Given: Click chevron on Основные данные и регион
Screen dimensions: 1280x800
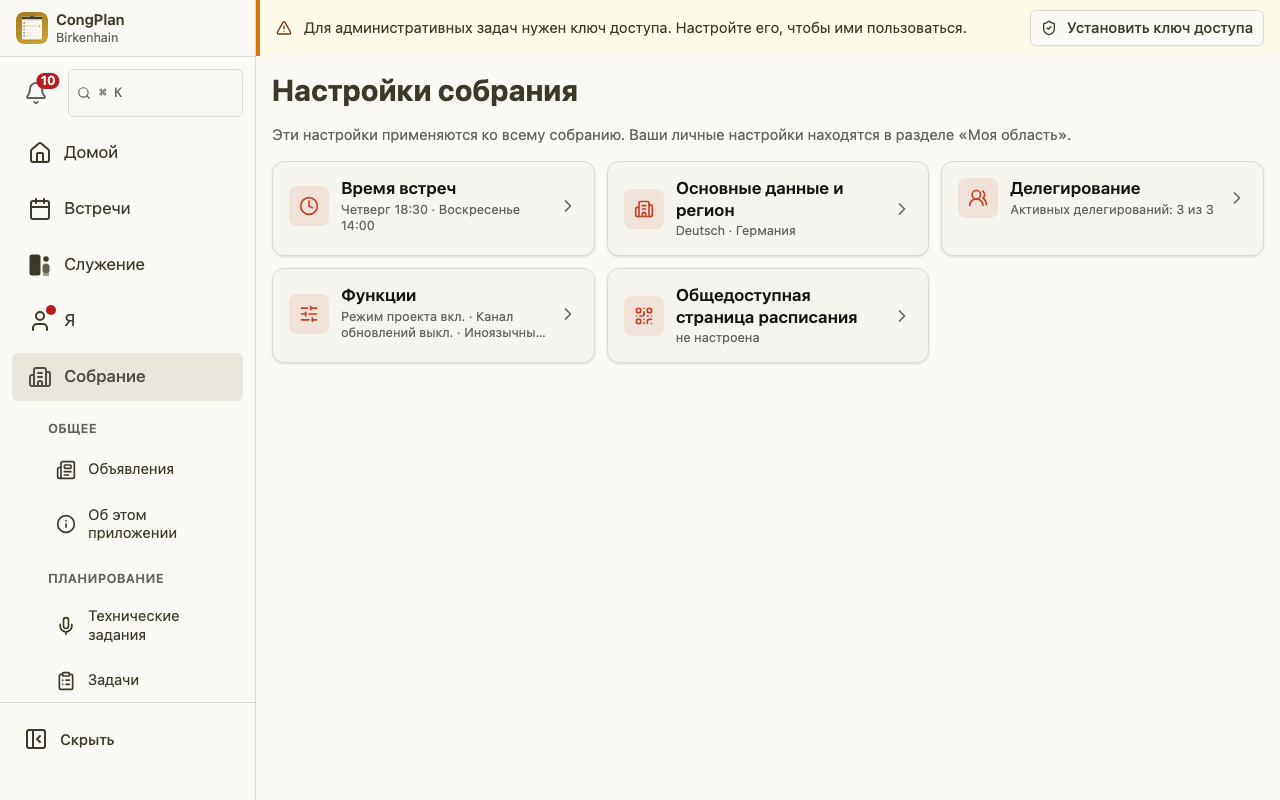Looking at the screenshot, I should (901, 209).
